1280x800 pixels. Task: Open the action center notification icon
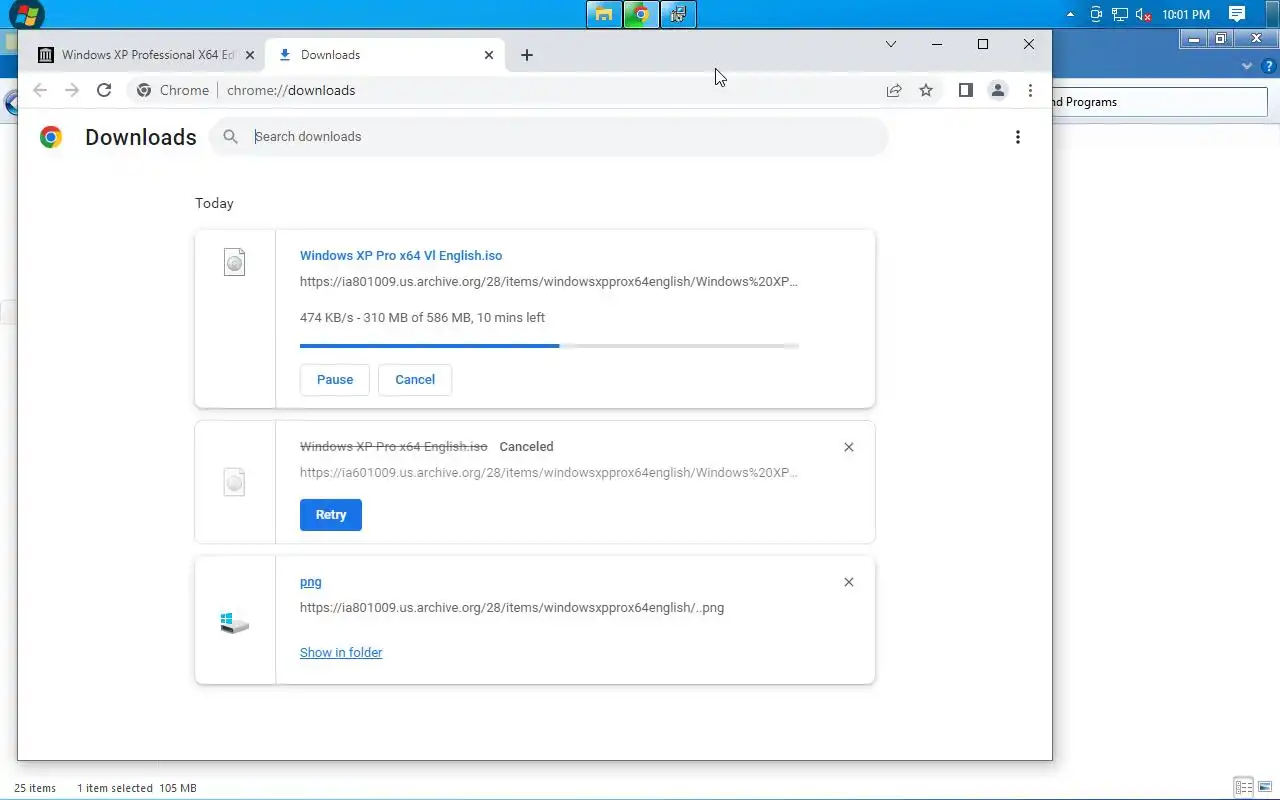[1237, 14]
